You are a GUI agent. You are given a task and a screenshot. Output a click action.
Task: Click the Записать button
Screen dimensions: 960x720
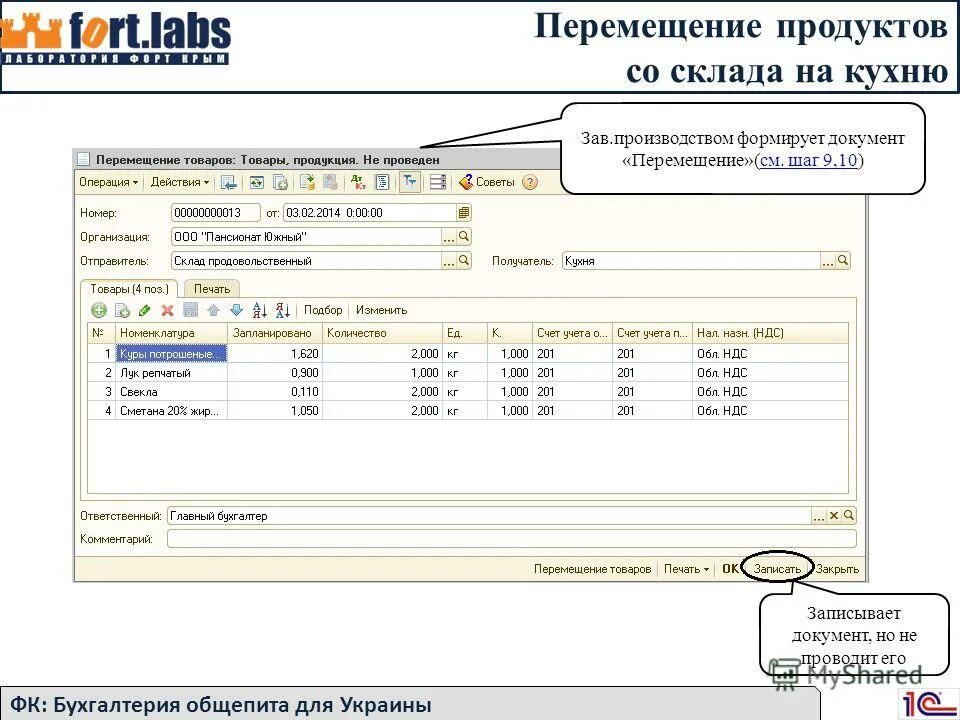[777, 569]
